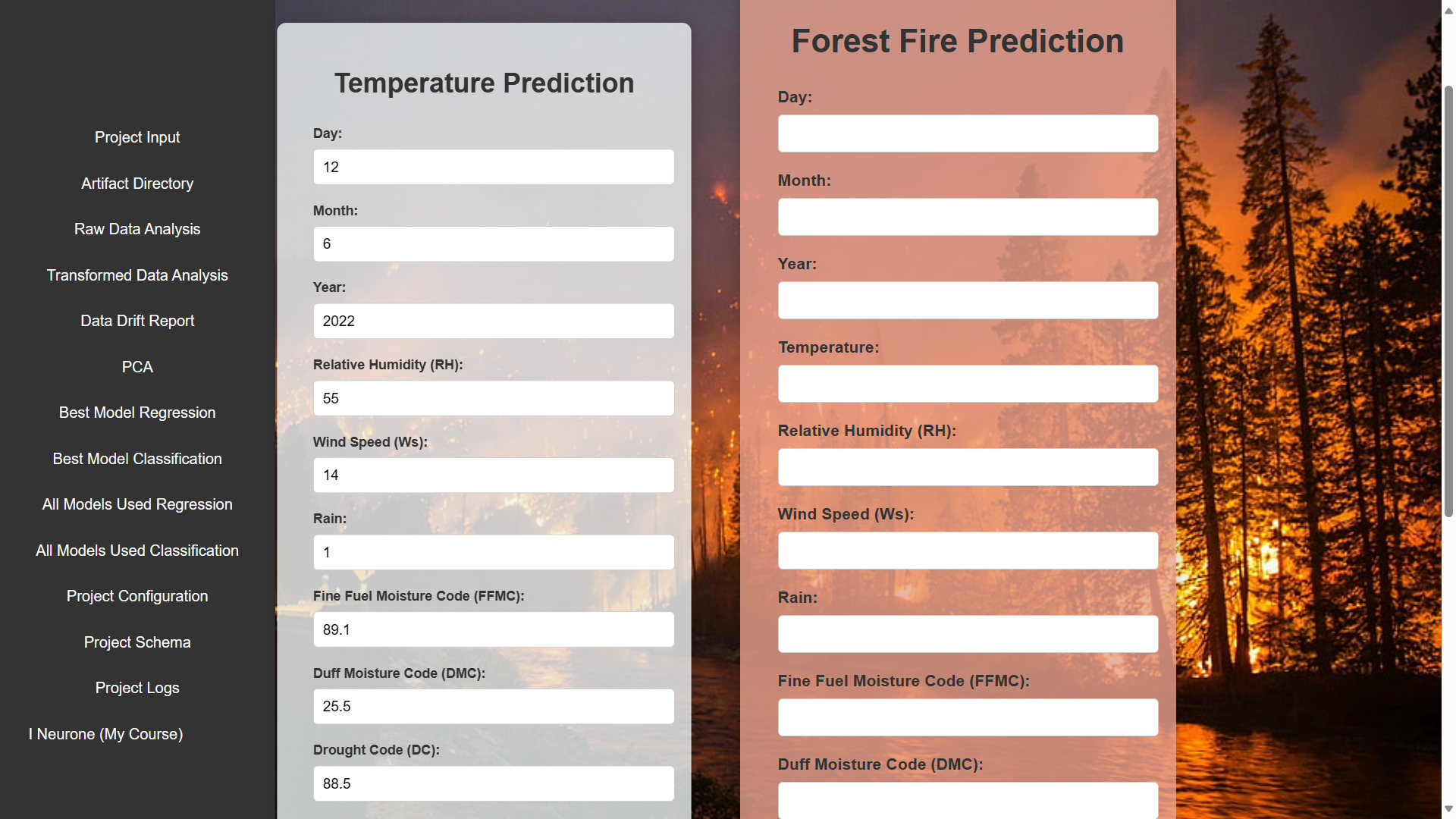
Task: Open the Project Input page
Action: click(136, 137)
